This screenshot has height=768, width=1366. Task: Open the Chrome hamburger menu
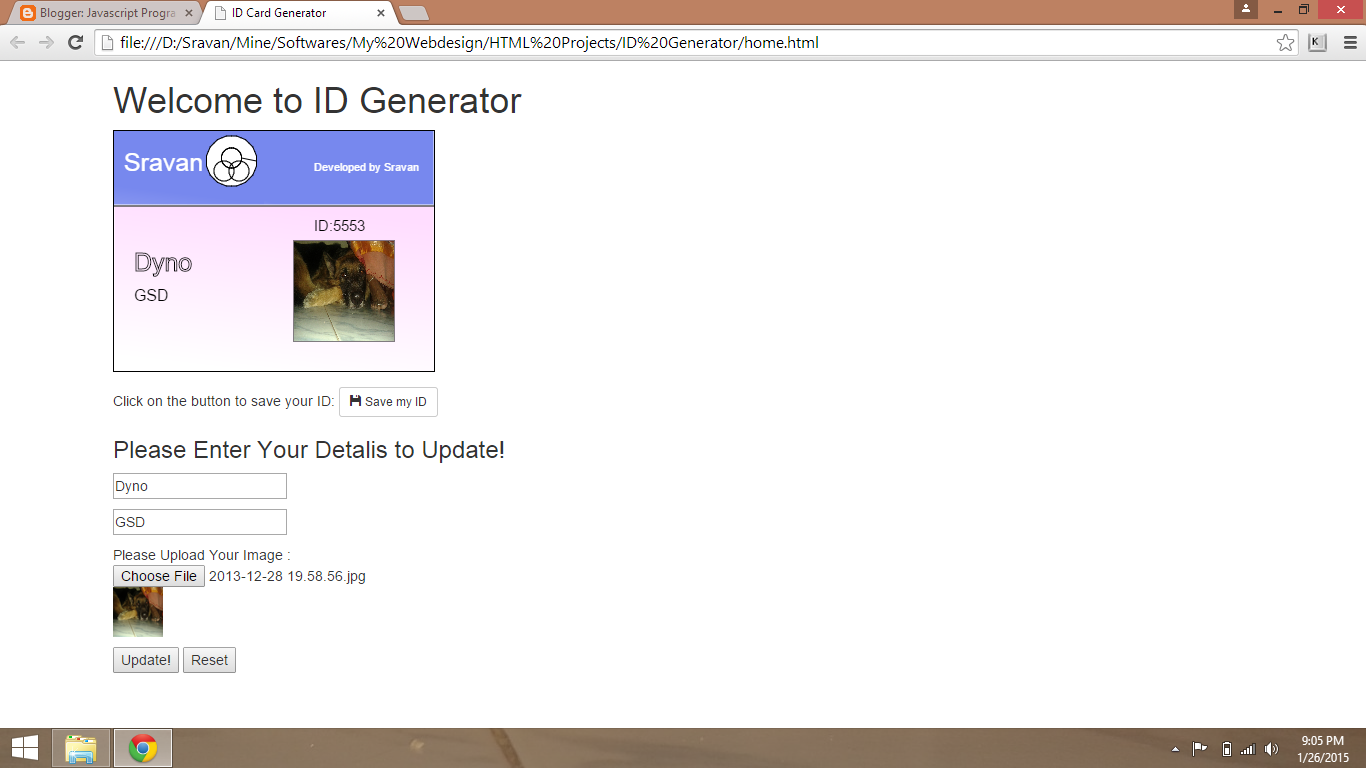pyautogui.click(x=1350, y=42)
